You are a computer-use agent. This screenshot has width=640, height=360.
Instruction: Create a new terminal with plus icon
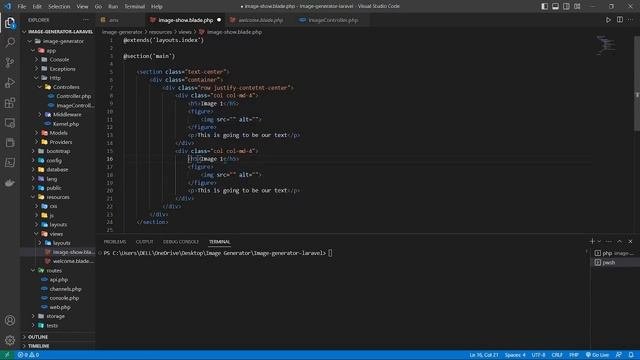pos(592,242)
